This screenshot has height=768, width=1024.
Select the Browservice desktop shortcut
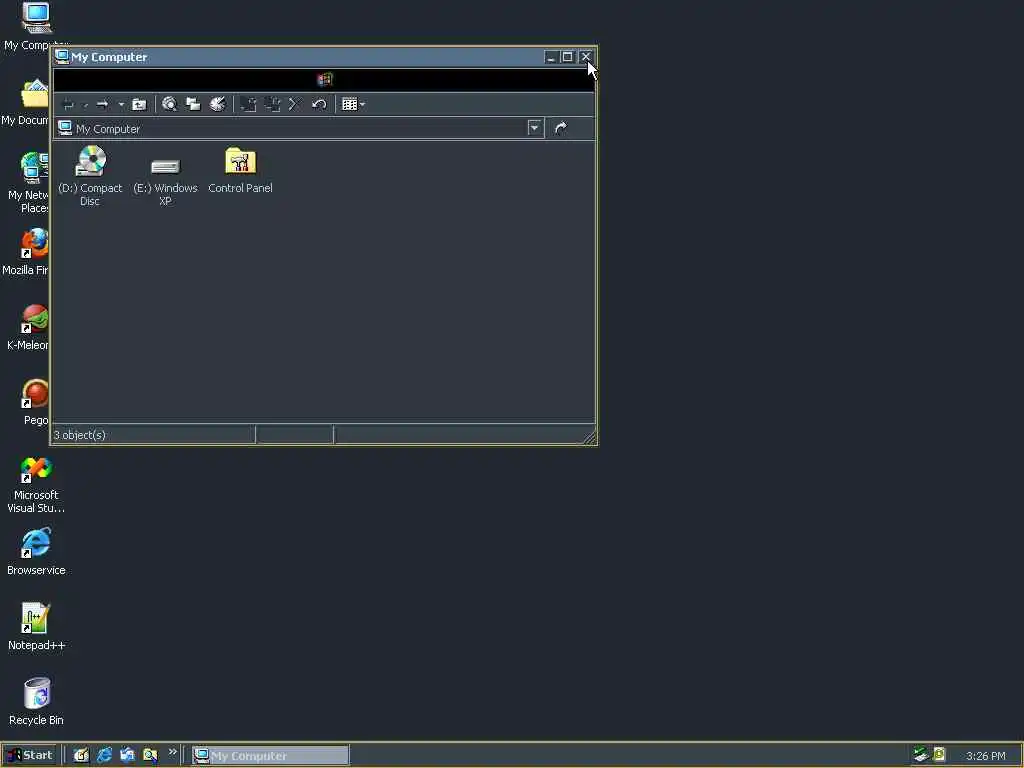tap(36, 552)
